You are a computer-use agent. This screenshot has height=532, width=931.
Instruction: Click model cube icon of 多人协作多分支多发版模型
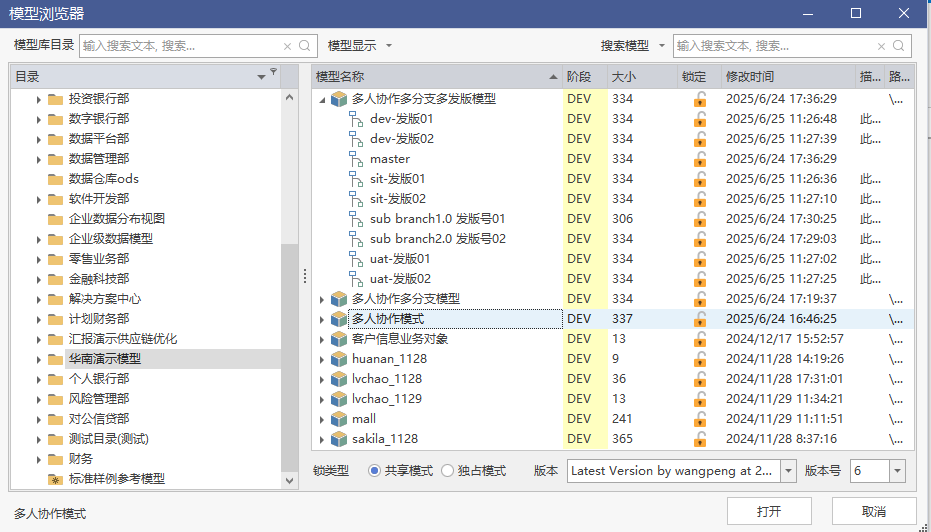pyautogui.click(x=338, y=99)
